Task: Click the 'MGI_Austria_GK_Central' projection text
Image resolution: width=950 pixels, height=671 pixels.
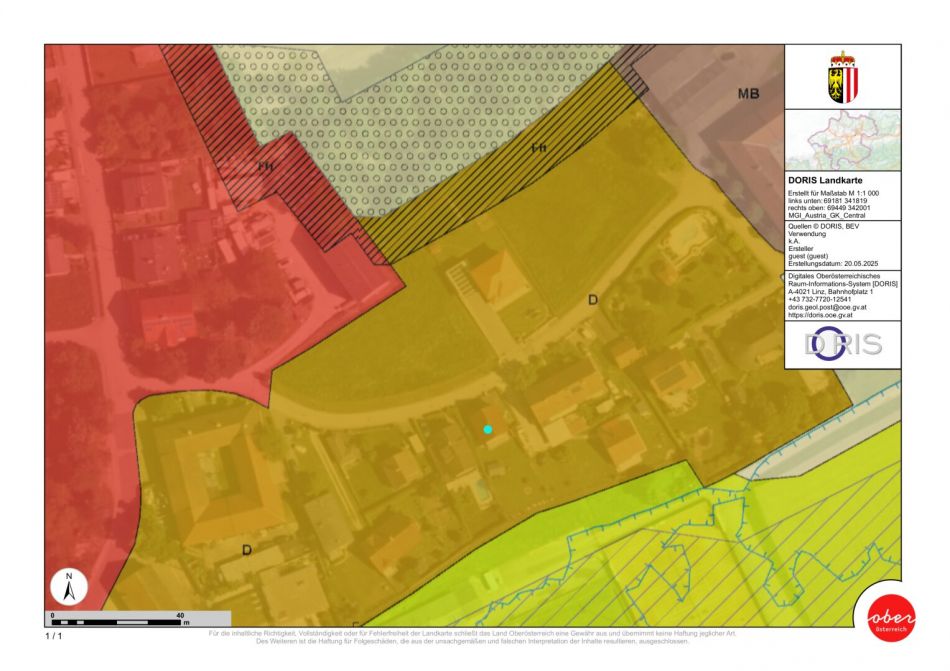Action: point(826,216)
